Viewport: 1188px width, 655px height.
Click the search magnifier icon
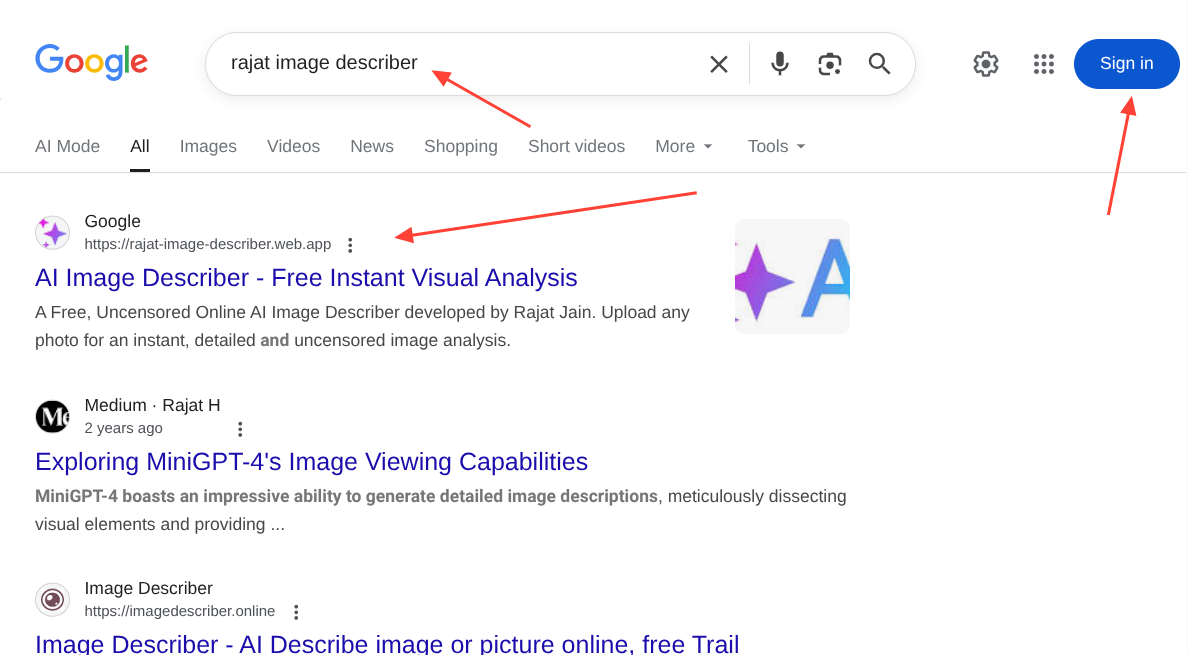(x=879, y=63)
